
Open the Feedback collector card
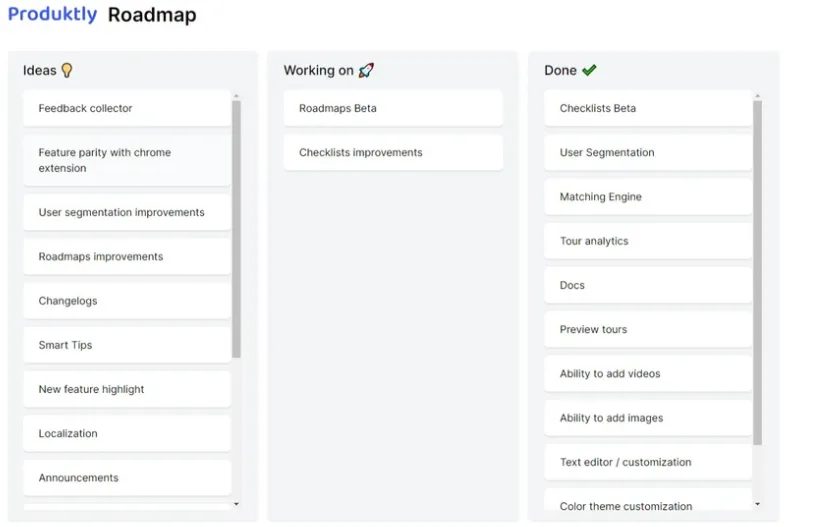127,108
